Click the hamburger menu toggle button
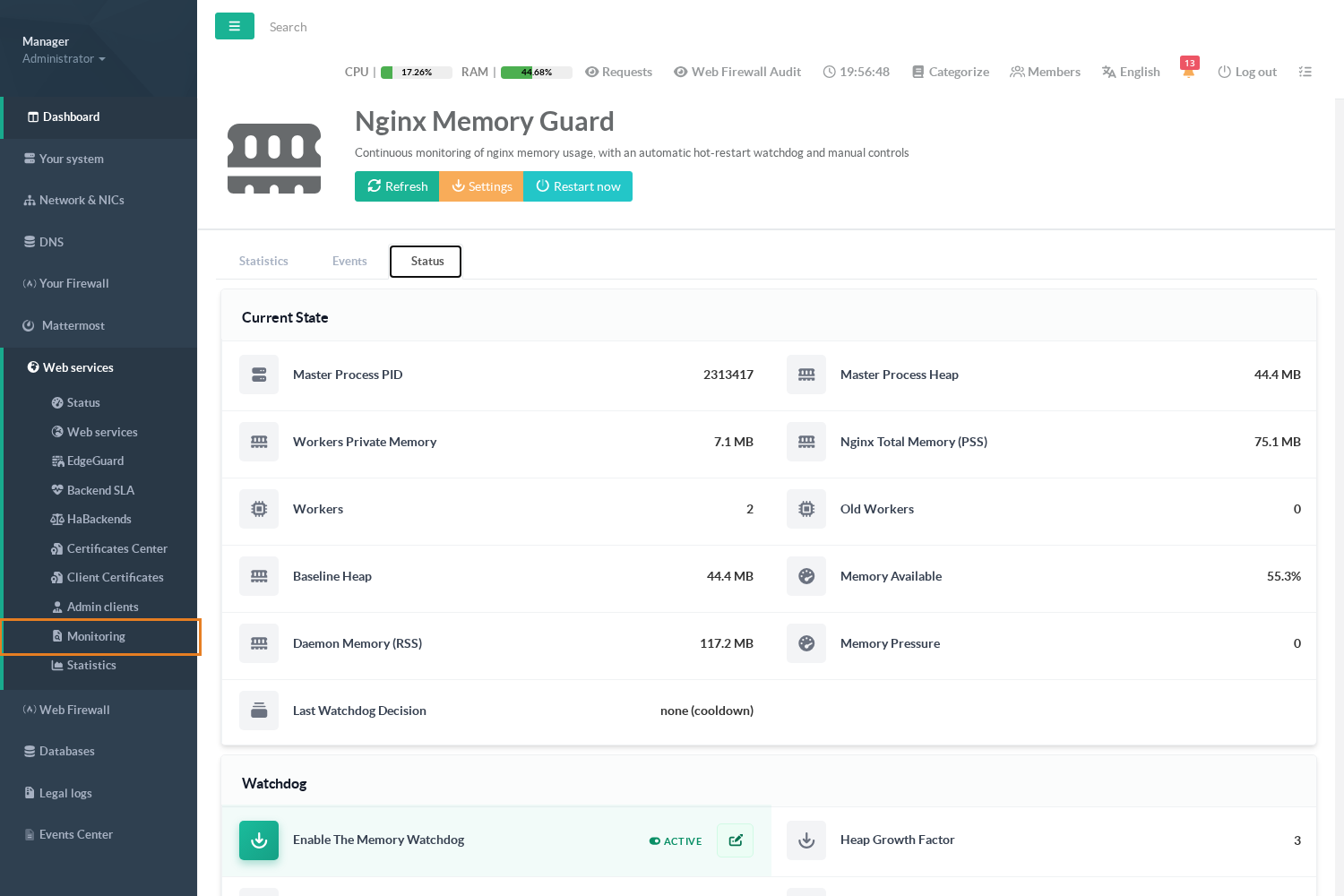This screenshot has width=1344, height=896. click(x=235, y=26)
